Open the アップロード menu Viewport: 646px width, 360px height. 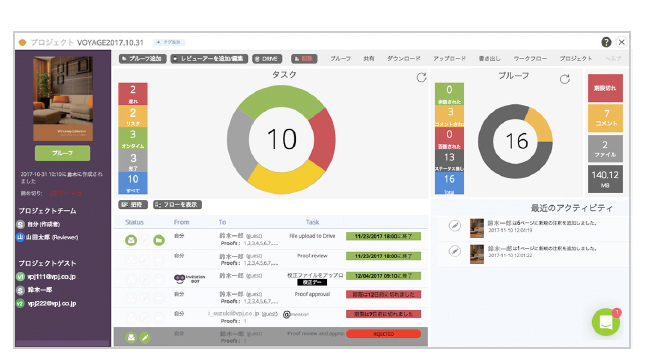click(x=449, y=58)
